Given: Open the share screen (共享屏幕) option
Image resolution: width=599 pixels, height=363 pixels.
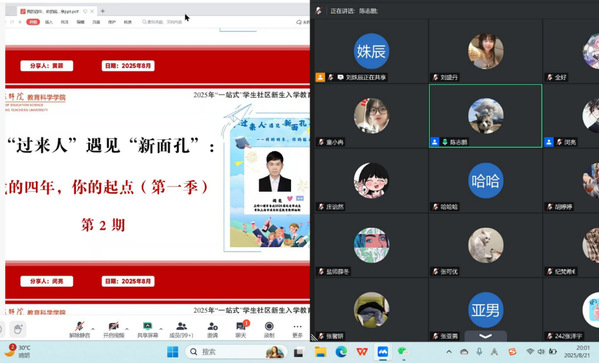Looking at the screenshot, I should pyautogui.click(x=147, y=329).
